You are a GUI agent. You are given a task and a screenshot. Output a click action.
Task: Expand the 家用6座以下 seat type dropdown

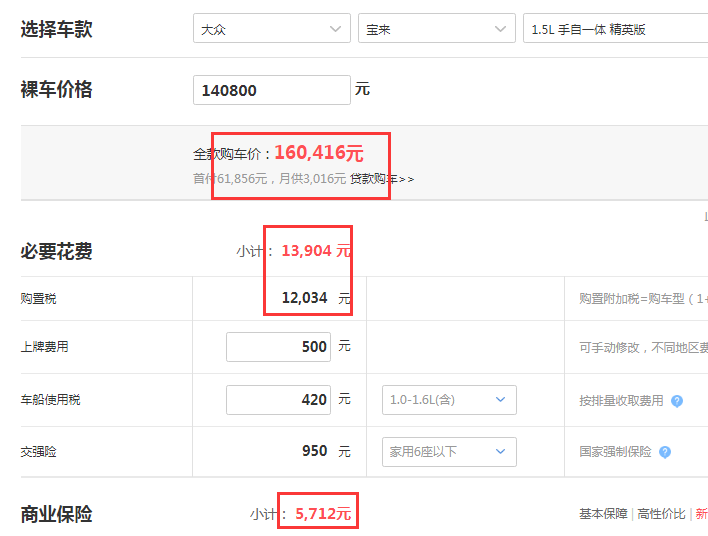pos(449,452)
